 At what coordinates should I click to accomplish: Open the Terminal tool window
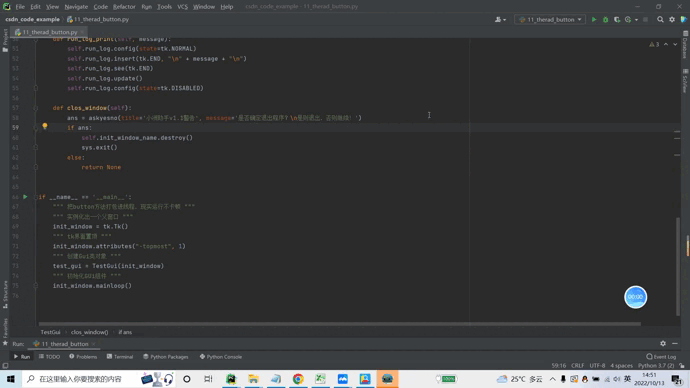(x=120, y=357)
